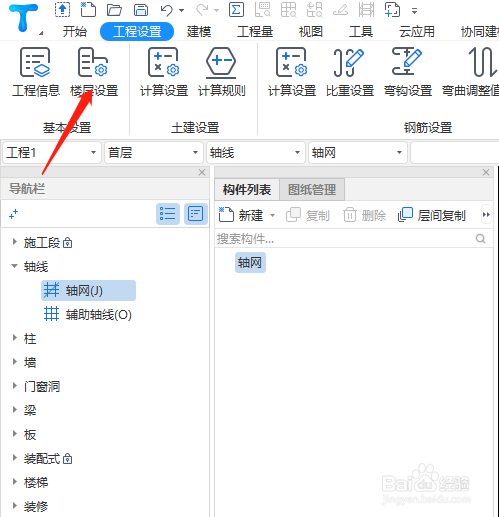Open the 新建 dropdown arrow
Screen dimensions: 499x517
tap(272, 215)
